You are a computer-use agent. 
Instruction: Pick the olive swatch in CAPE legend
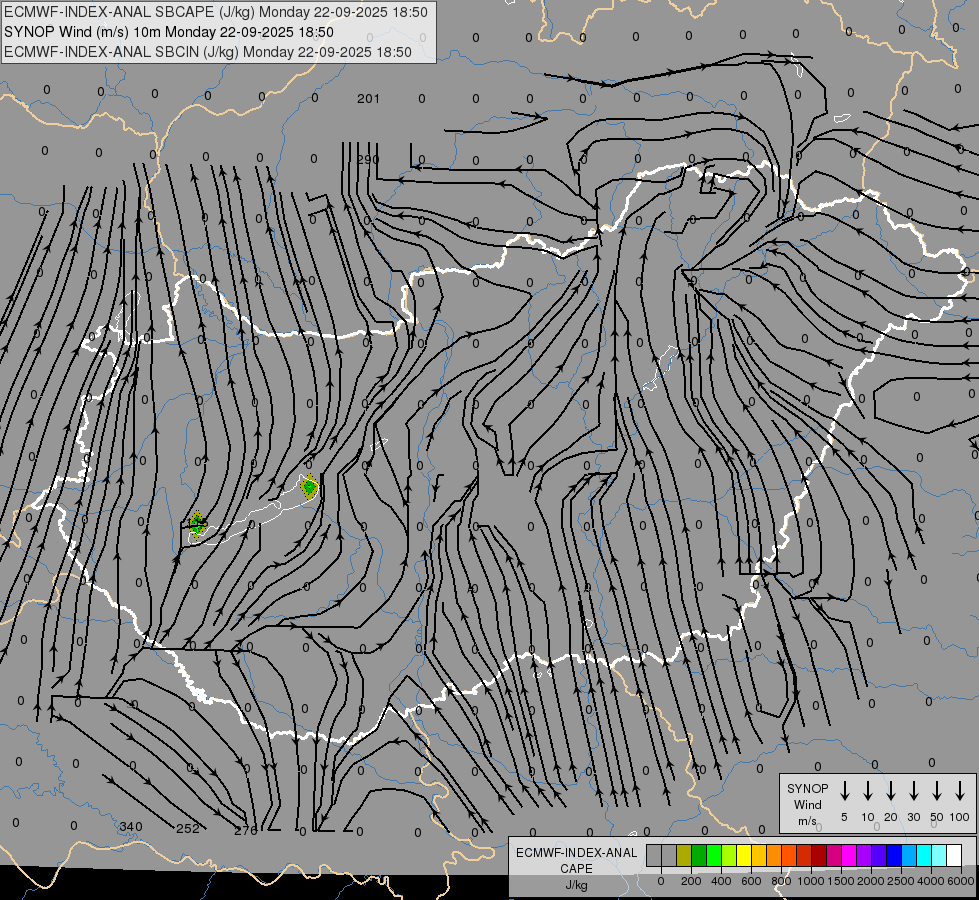pyautogui.click(x=684, y=855)
